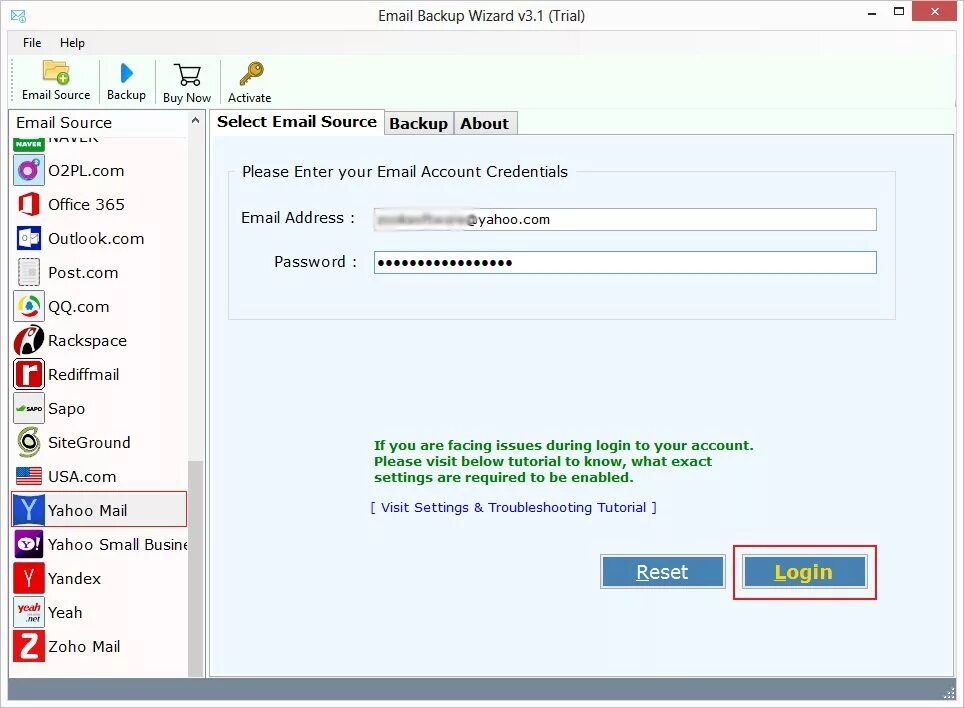Pick the Post.com icon

click(x=29, y=272)
